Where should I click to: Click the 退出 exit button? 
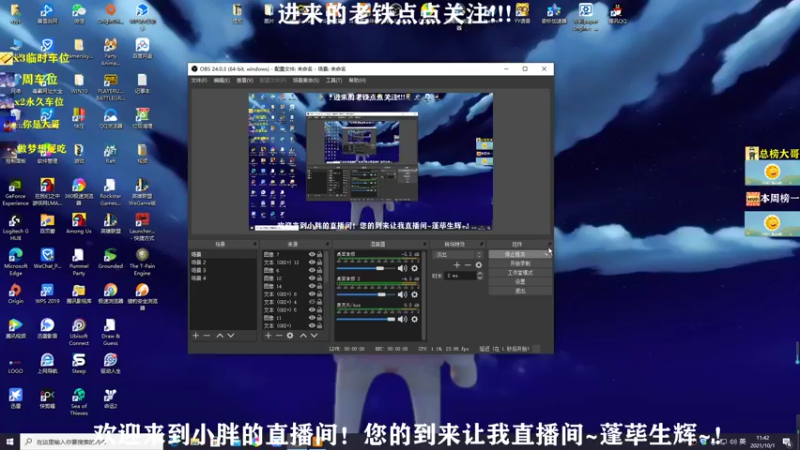(520, 291)
